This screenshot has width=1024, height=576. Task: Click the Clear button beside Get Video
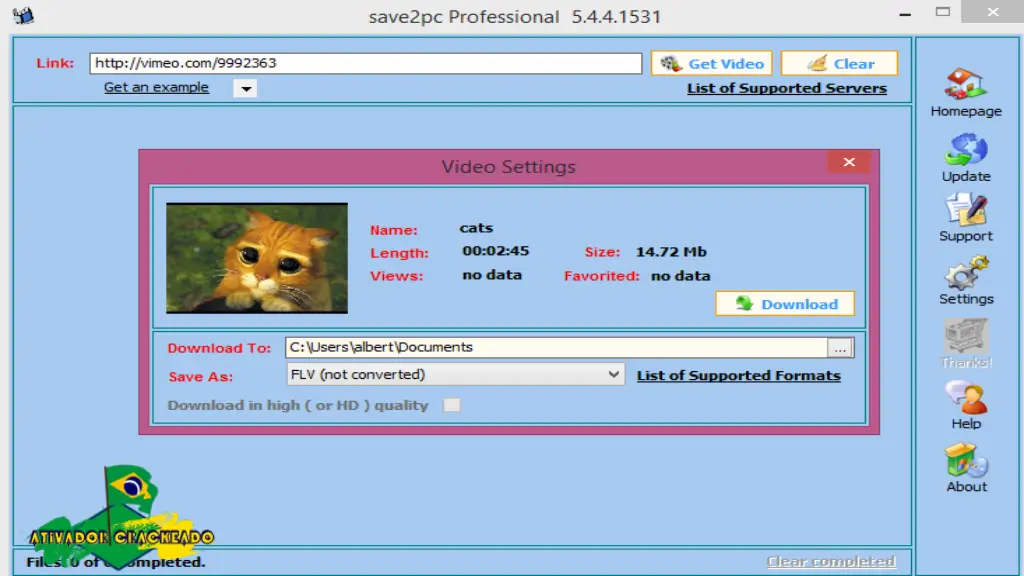click(x=839, y=63)
